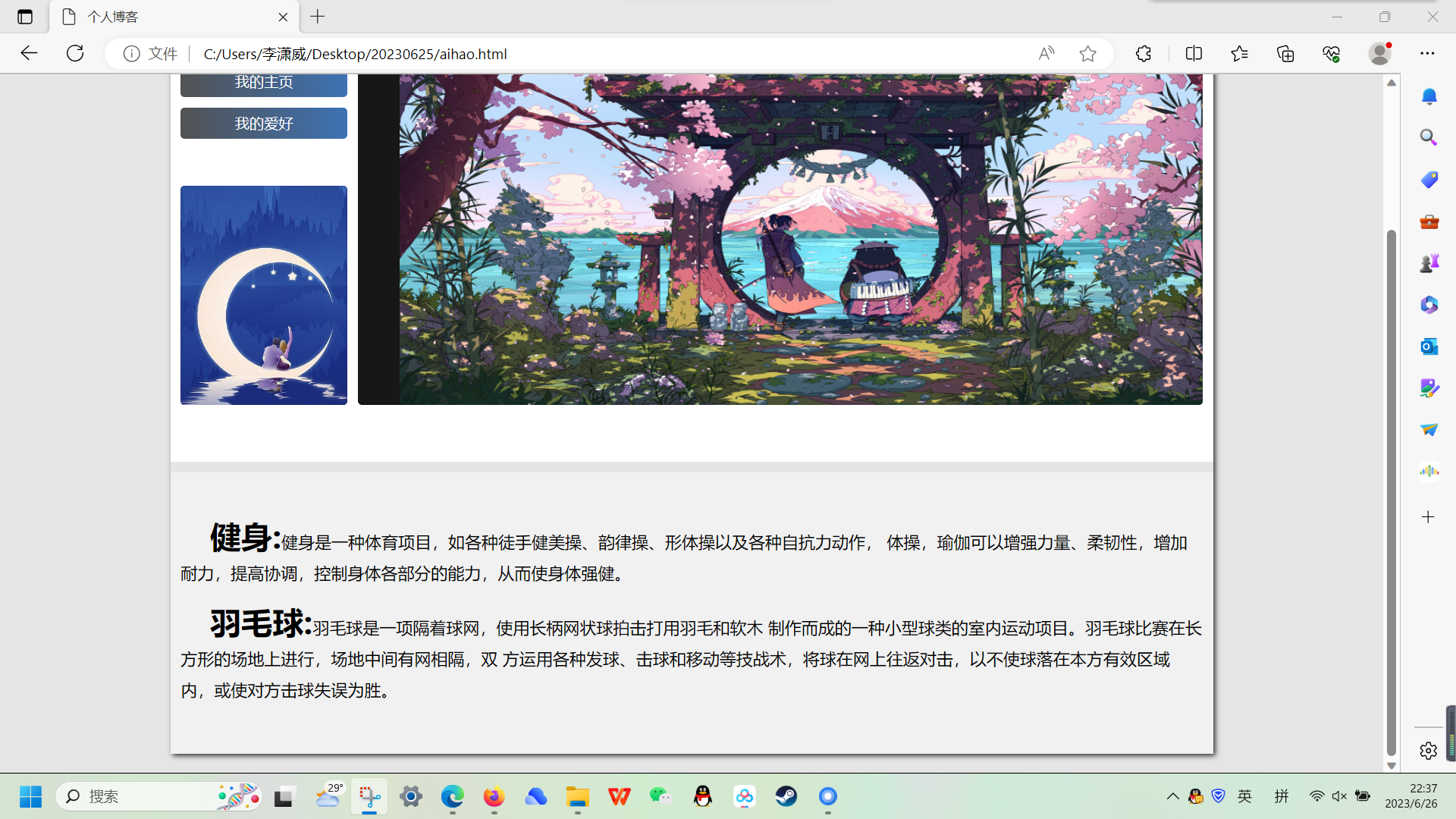Open Outlook from the Edge sidebar

pos(1429,347)
